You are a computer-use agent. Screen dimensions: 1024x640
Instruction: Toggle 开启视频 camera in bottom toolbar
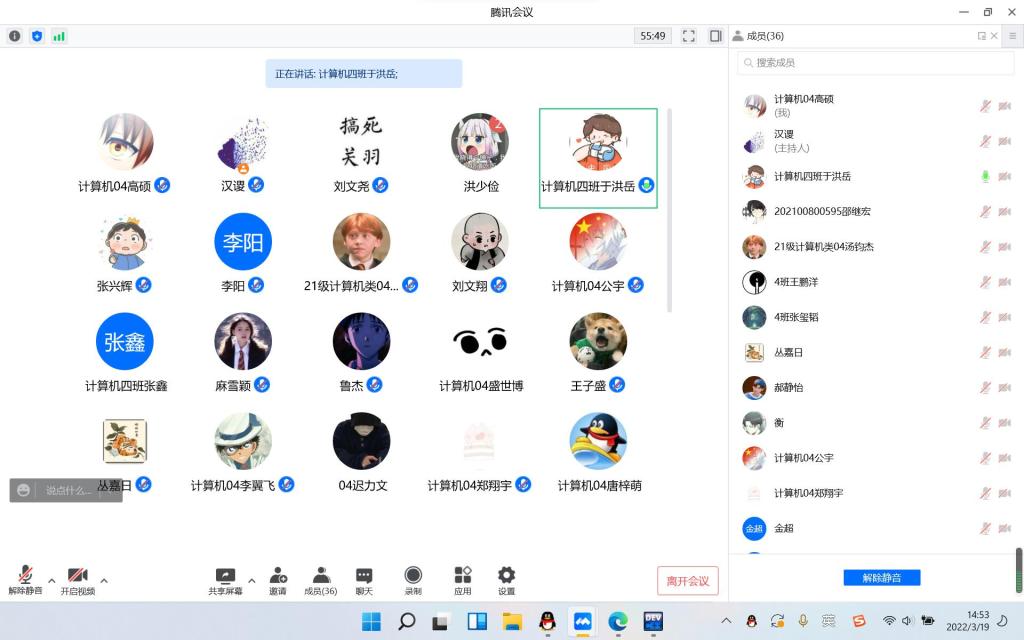coord(77,576)
